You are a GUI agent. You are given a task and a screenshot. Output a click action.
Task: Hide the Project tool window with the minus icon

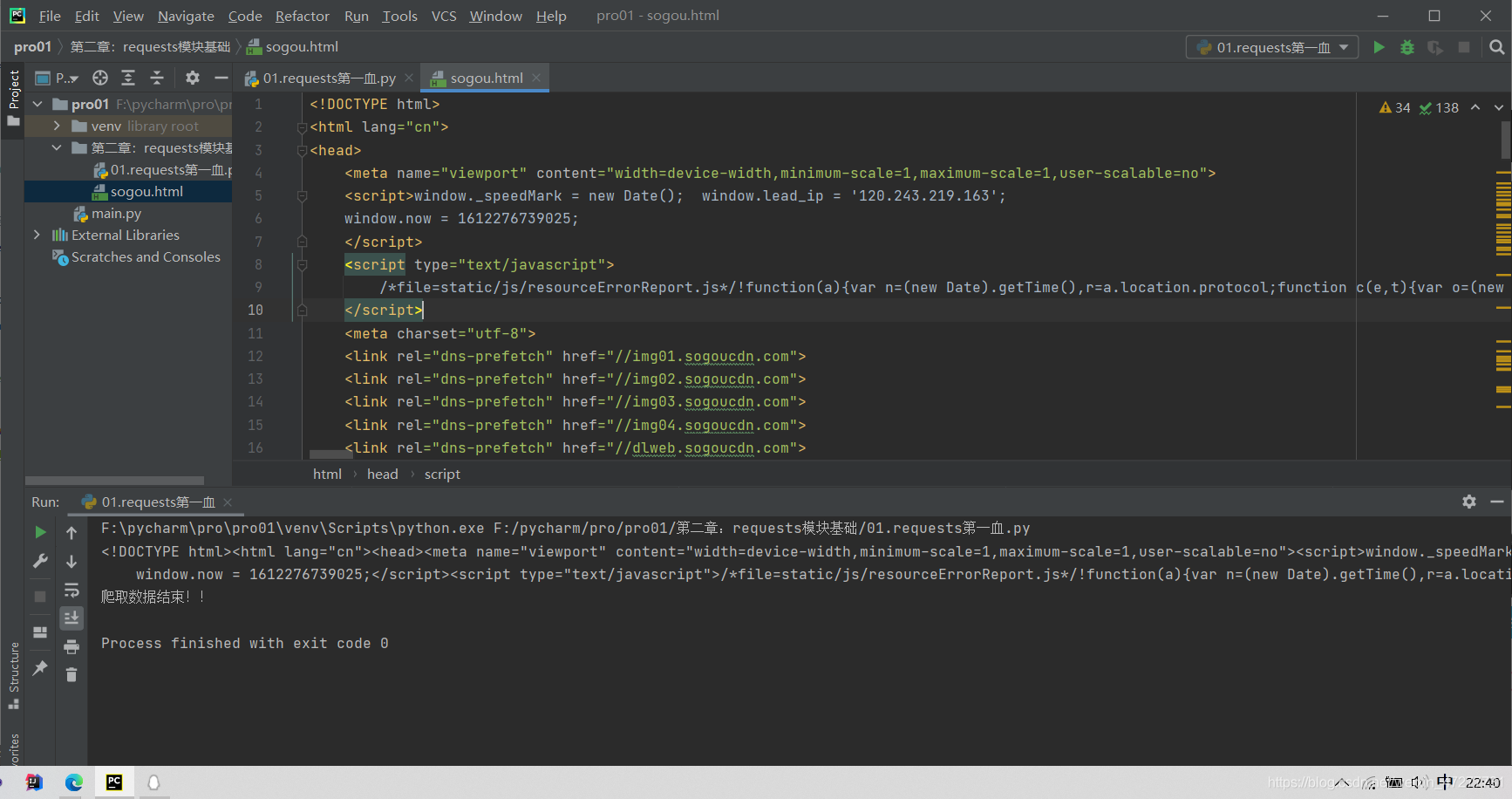[221, 78]
